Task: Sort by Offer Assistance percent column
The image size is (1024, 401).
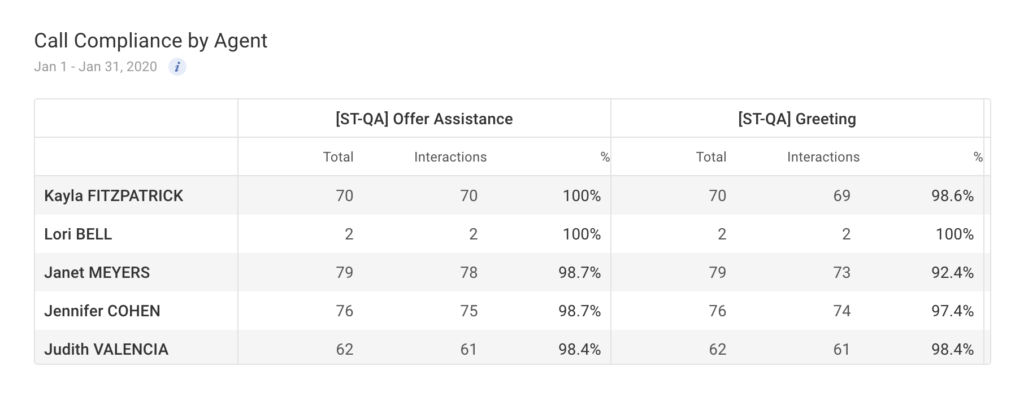Action: coord(605,158)
